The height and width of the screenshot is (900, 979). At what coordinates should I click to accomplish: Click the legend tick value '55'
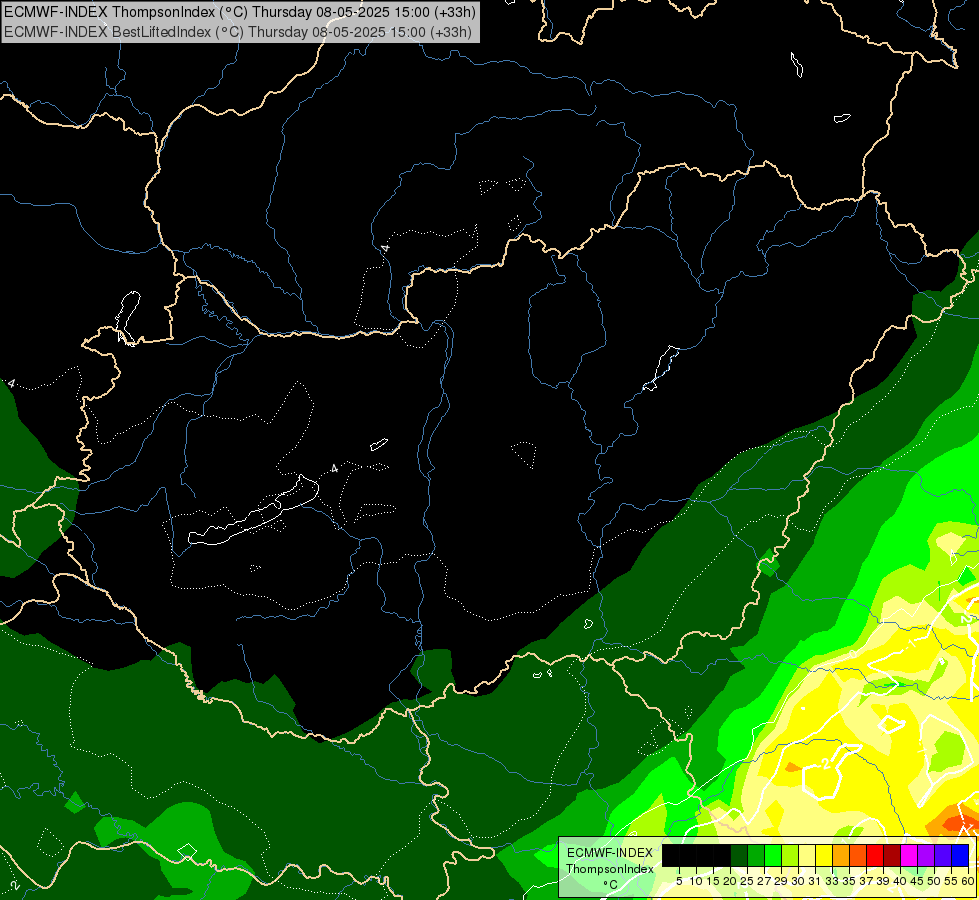951,881
